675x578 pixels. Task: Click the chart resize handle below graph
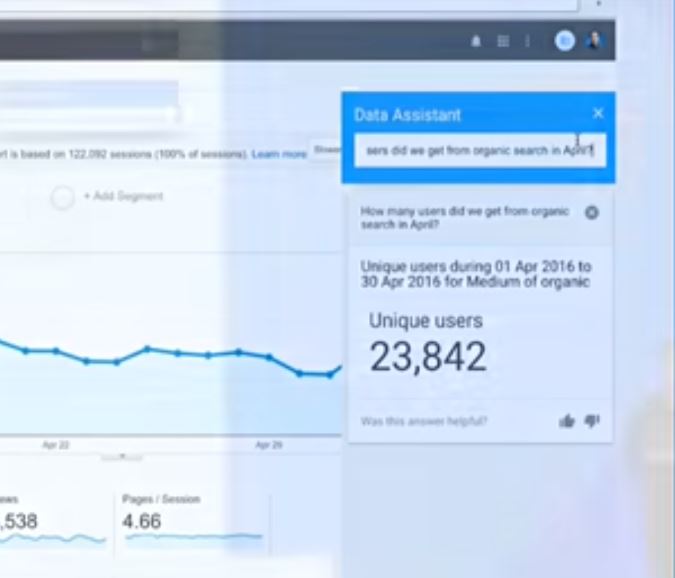point(122,457)
